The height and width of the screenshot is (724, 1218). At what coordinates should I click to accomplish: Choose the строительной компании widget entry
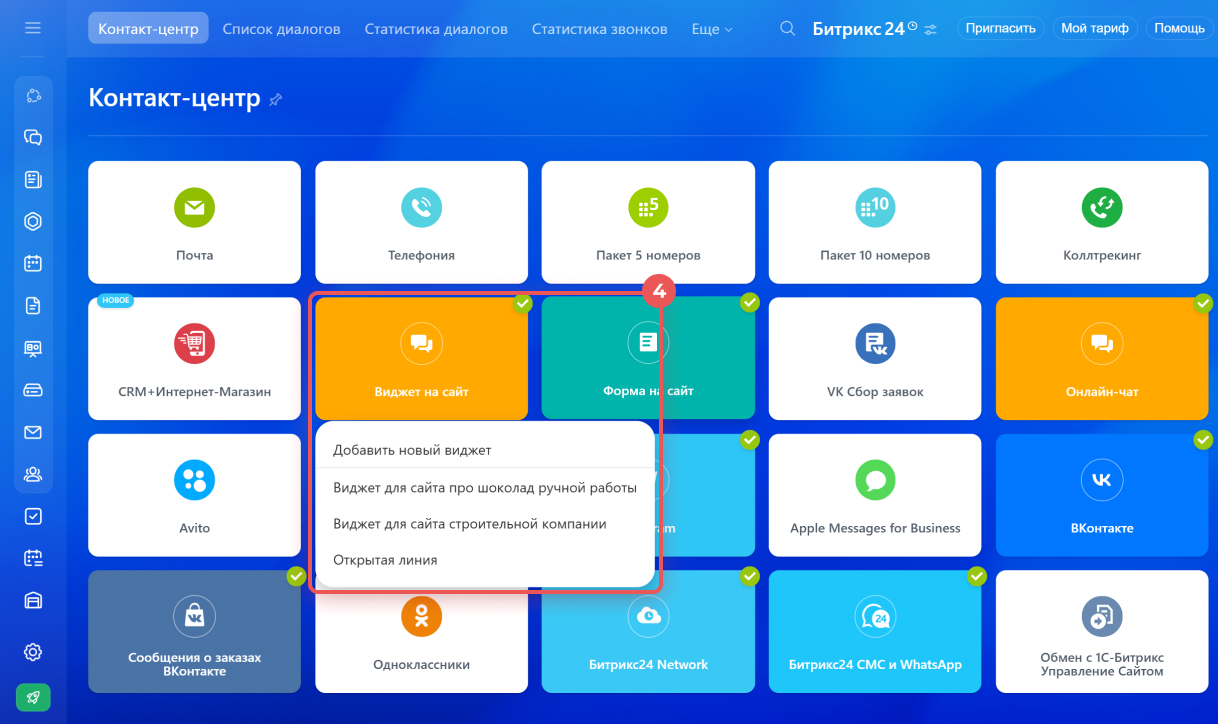point(484,524)
